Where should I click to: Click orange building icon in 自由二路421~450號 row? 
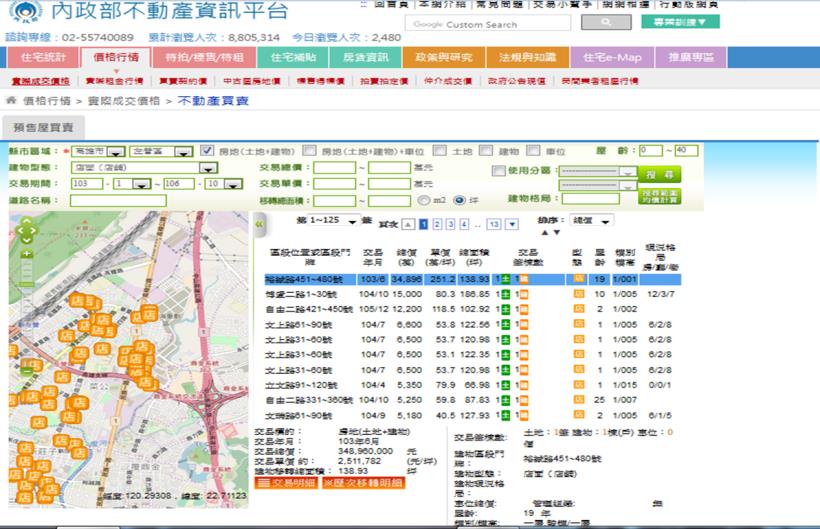coord(523,309)
